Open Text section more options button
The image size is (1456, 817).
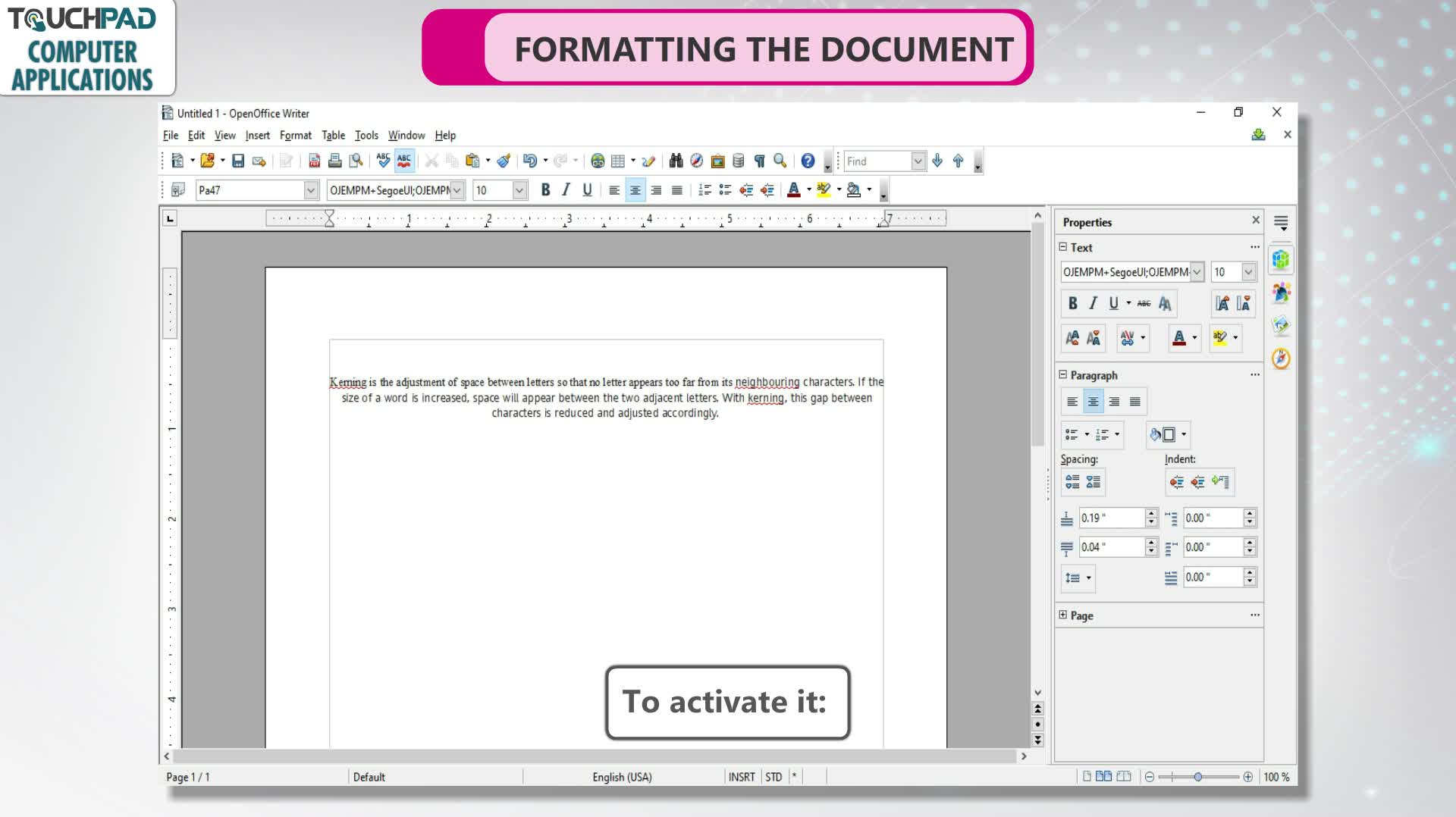[x=1255, y=247]
